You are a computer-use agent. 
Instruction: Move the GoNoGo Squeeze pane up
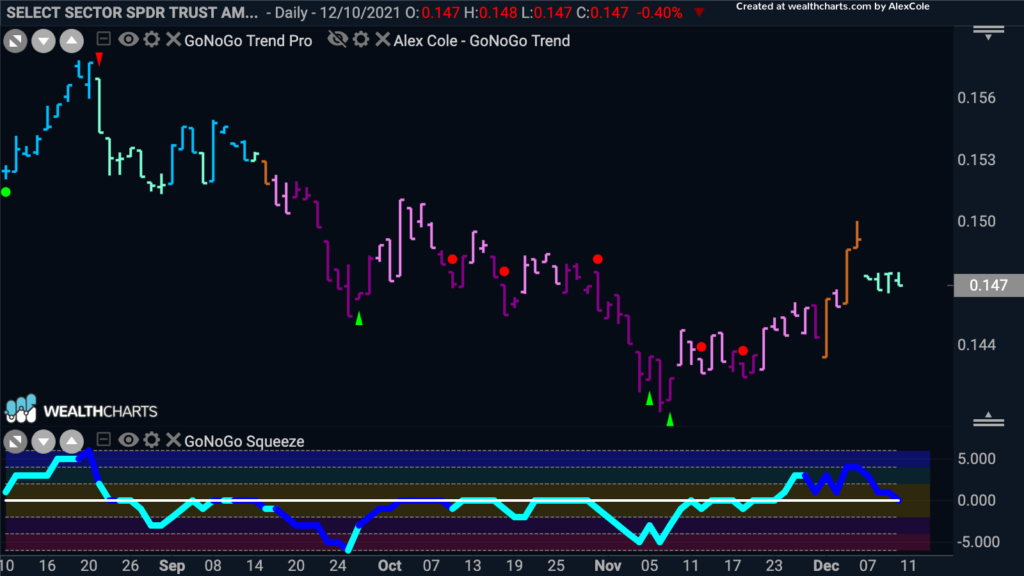[71, 441]
